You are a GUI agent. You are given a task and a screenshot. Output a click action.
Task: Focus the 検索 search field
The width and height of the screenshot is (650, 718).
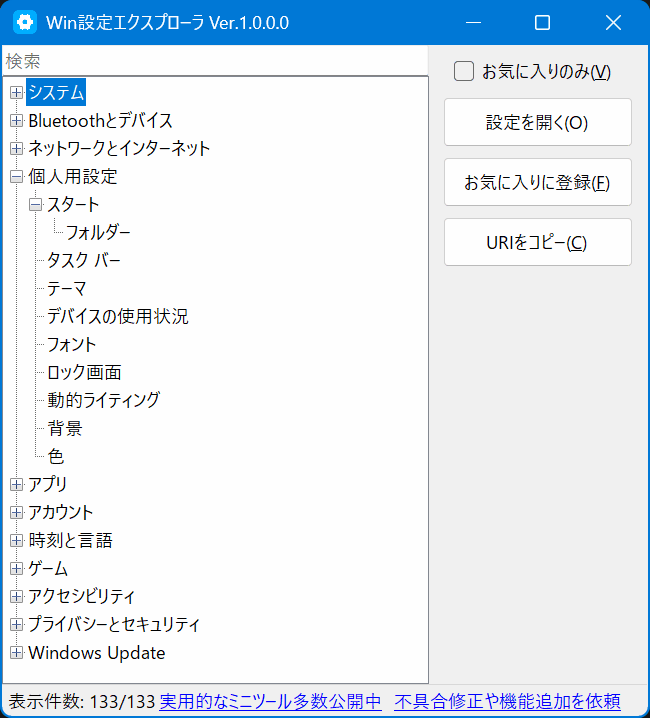point(215,60)
